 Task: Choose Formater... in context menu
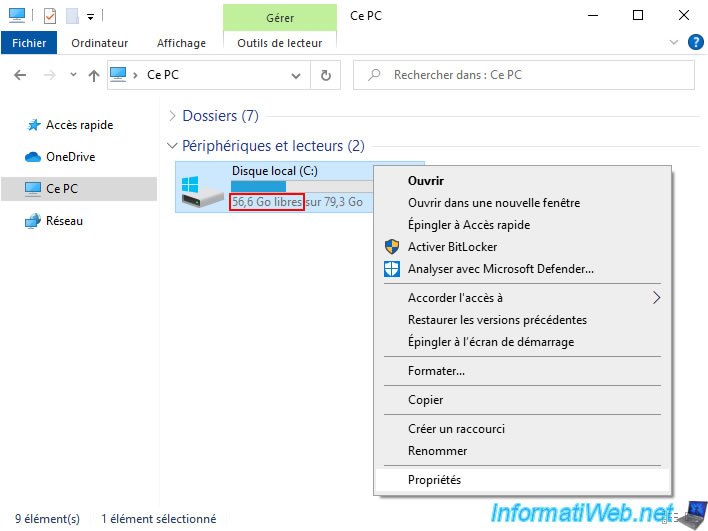[522, 371]
